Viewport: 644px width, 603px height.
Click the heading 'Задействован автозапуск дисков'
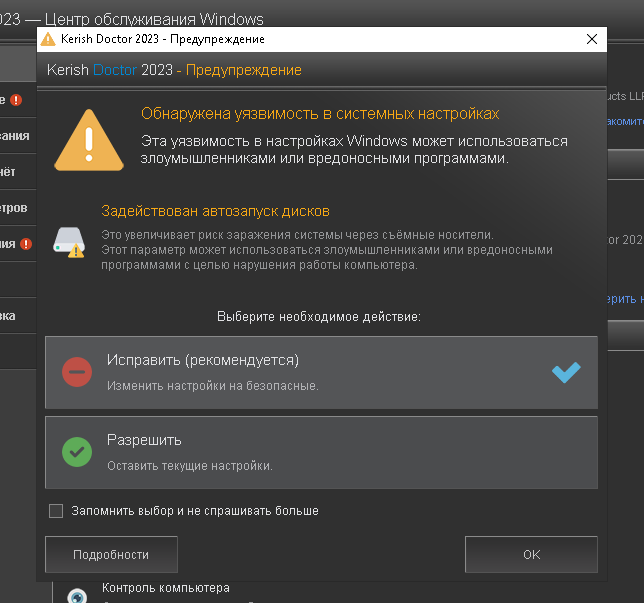coord(216,211)
